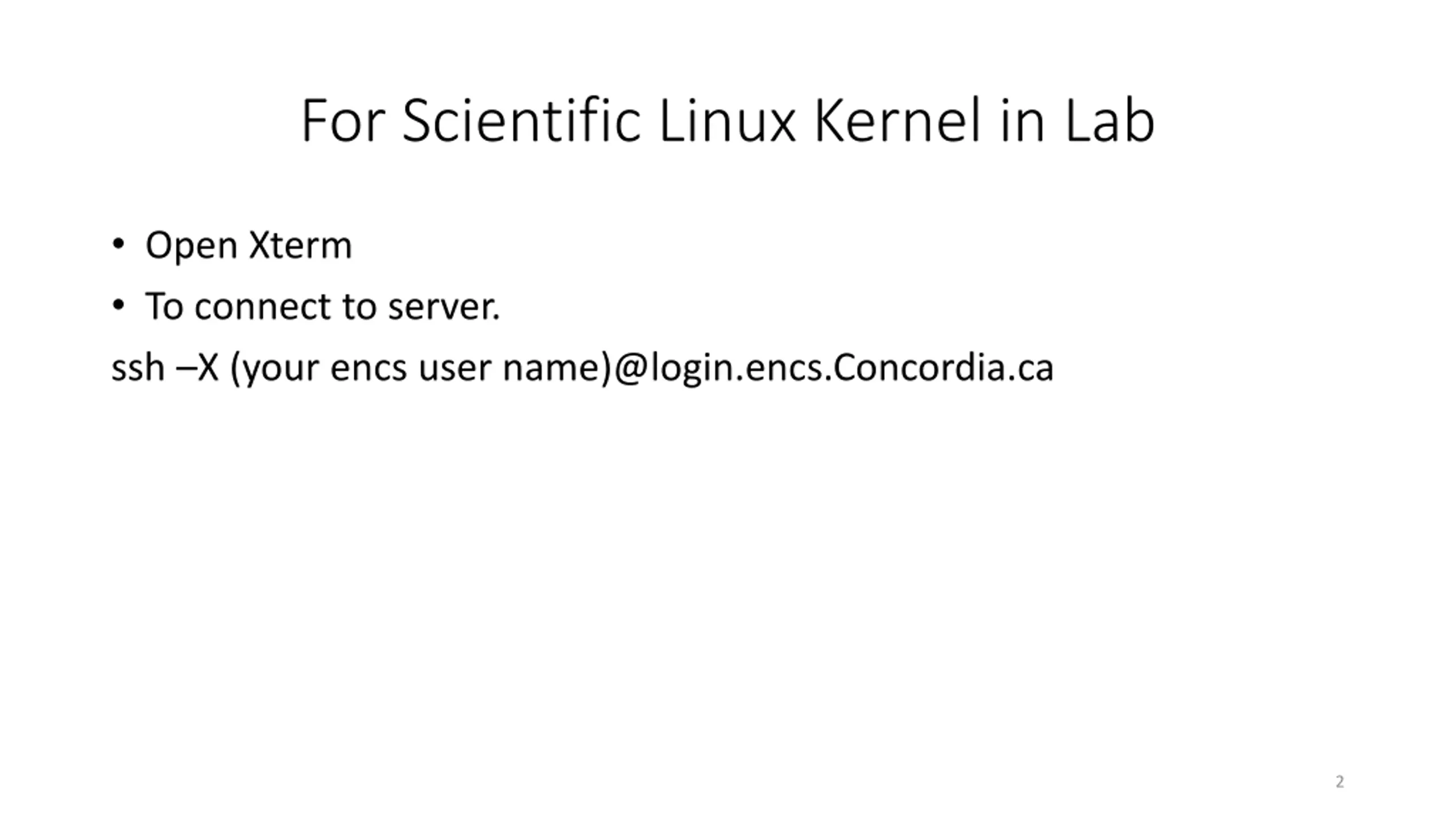This screenshot has width=1456, height=819.
Task: Select the '–X' flag in the command
Action: (x=198, y=367)
